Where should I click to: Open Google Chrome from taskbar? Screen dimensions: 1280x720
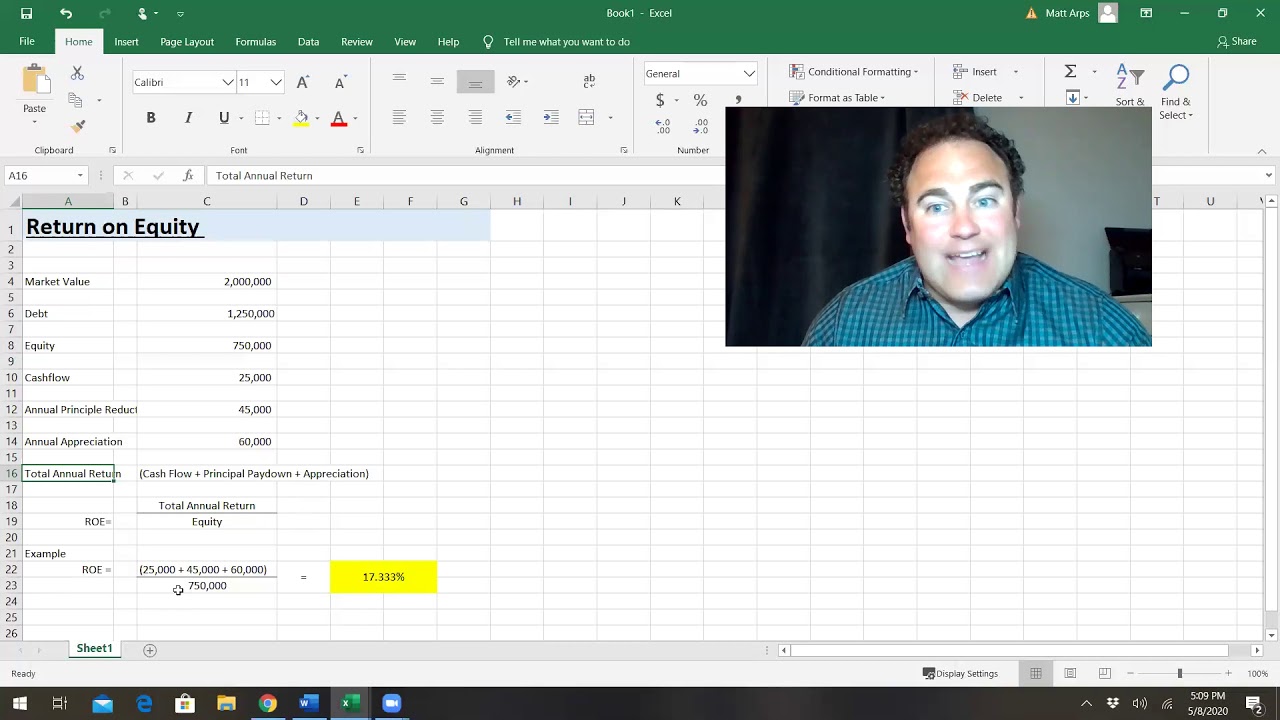267,703
